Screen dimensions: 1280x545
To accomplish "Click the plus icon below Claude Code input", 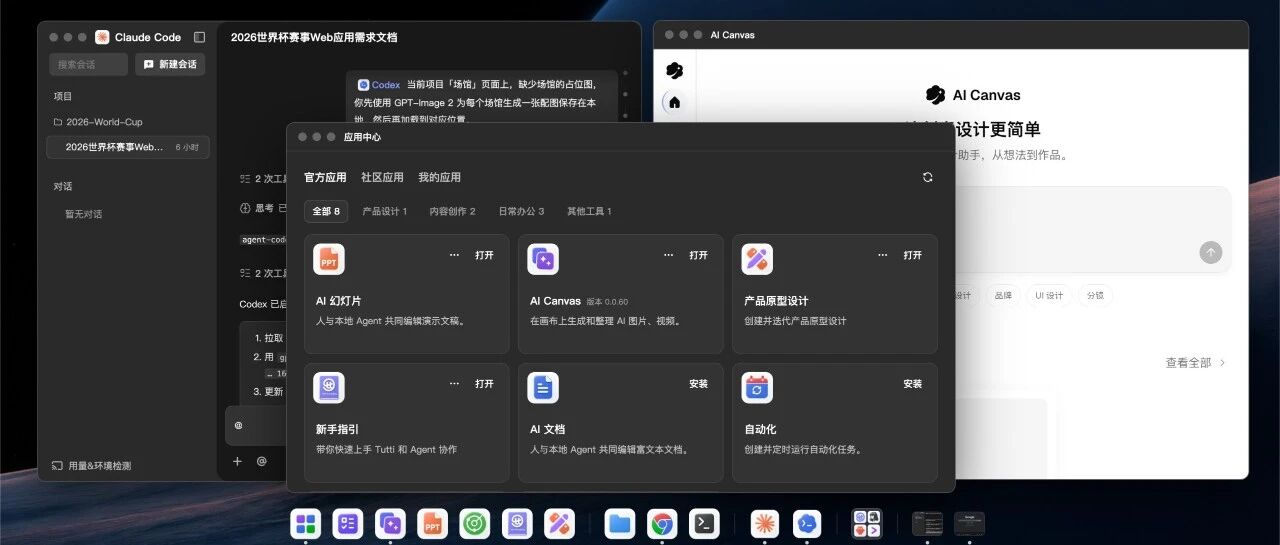I will pyautogui.click(x=237, y=461).
